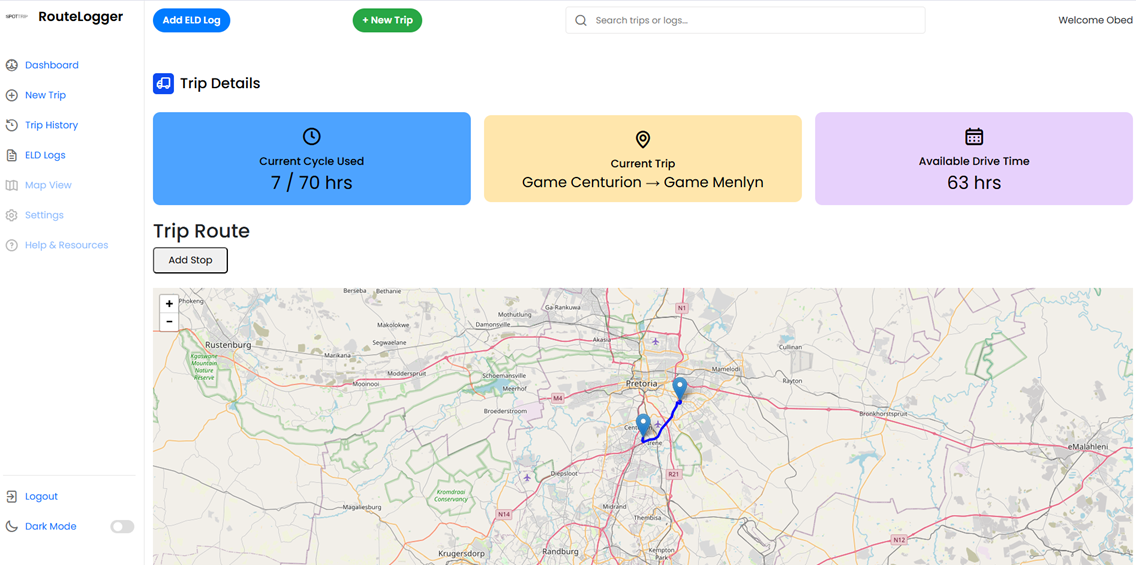Click the Dark Mode label
Viewport: 1136px width, 565px height.
[x=51, y=527]
